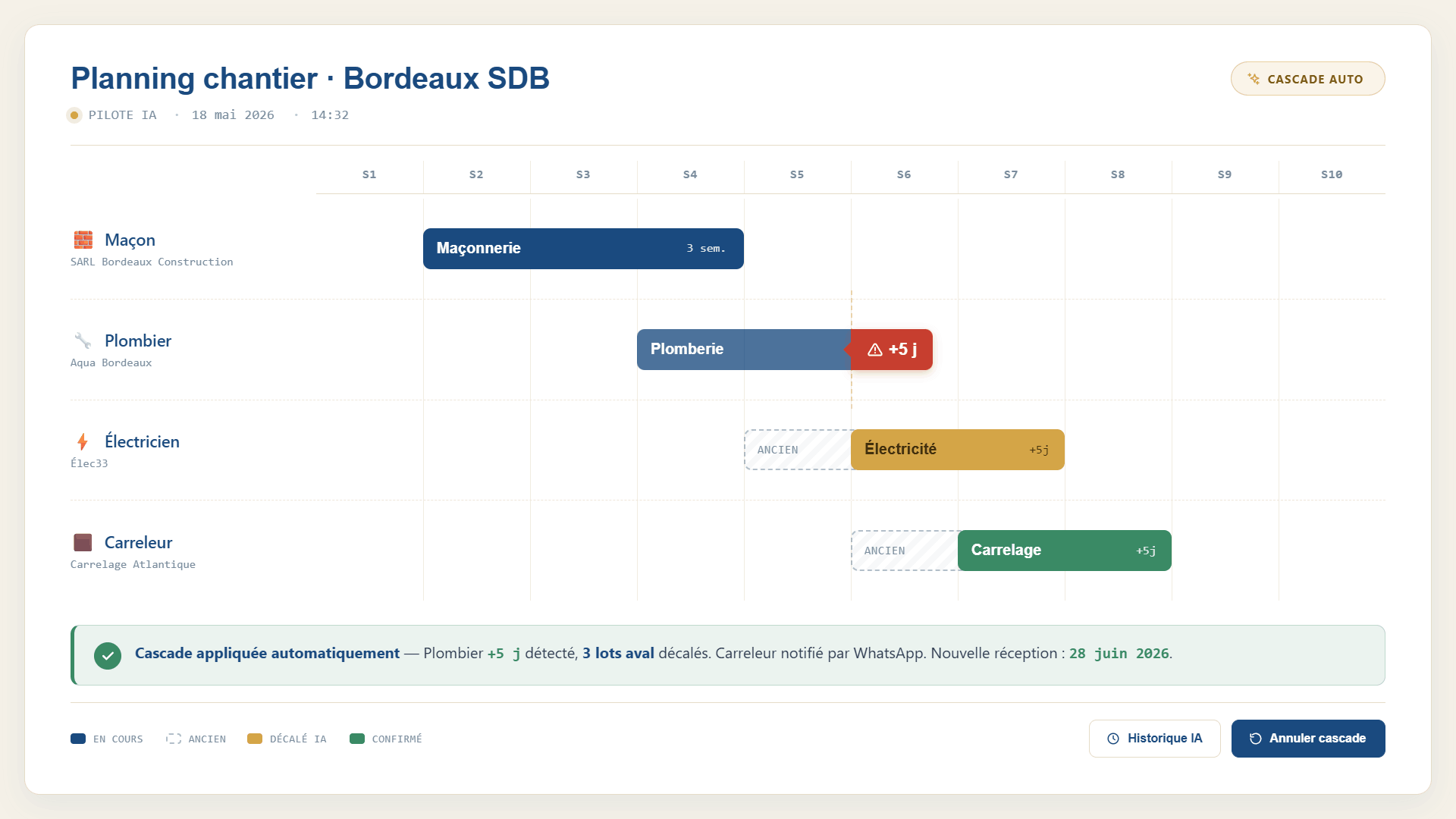Click the brick icon beside Maçon
The image size is (1456, 819).
(x=83, y=240)
